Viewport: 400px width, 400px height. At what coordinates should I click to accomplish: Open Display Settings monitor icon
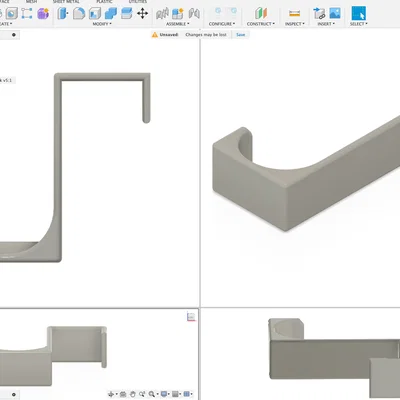pyautogui.click(x=164, y=394)
